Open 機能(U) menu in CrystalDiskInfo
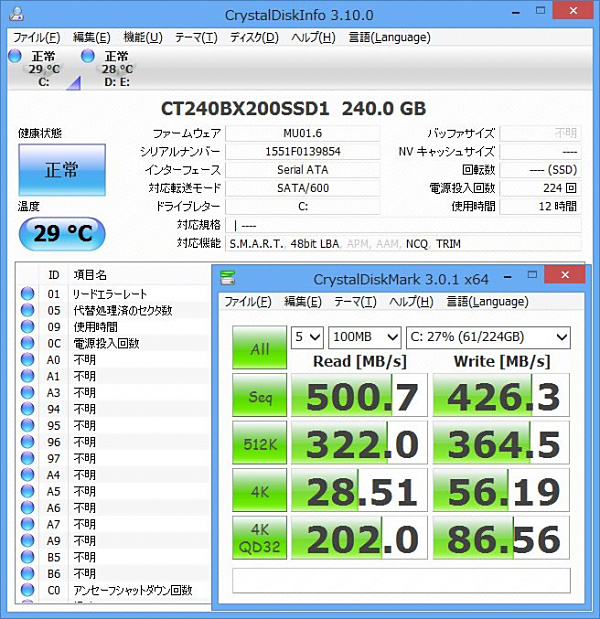The height and width of the screenshot is (619, 600). (143, 38)
